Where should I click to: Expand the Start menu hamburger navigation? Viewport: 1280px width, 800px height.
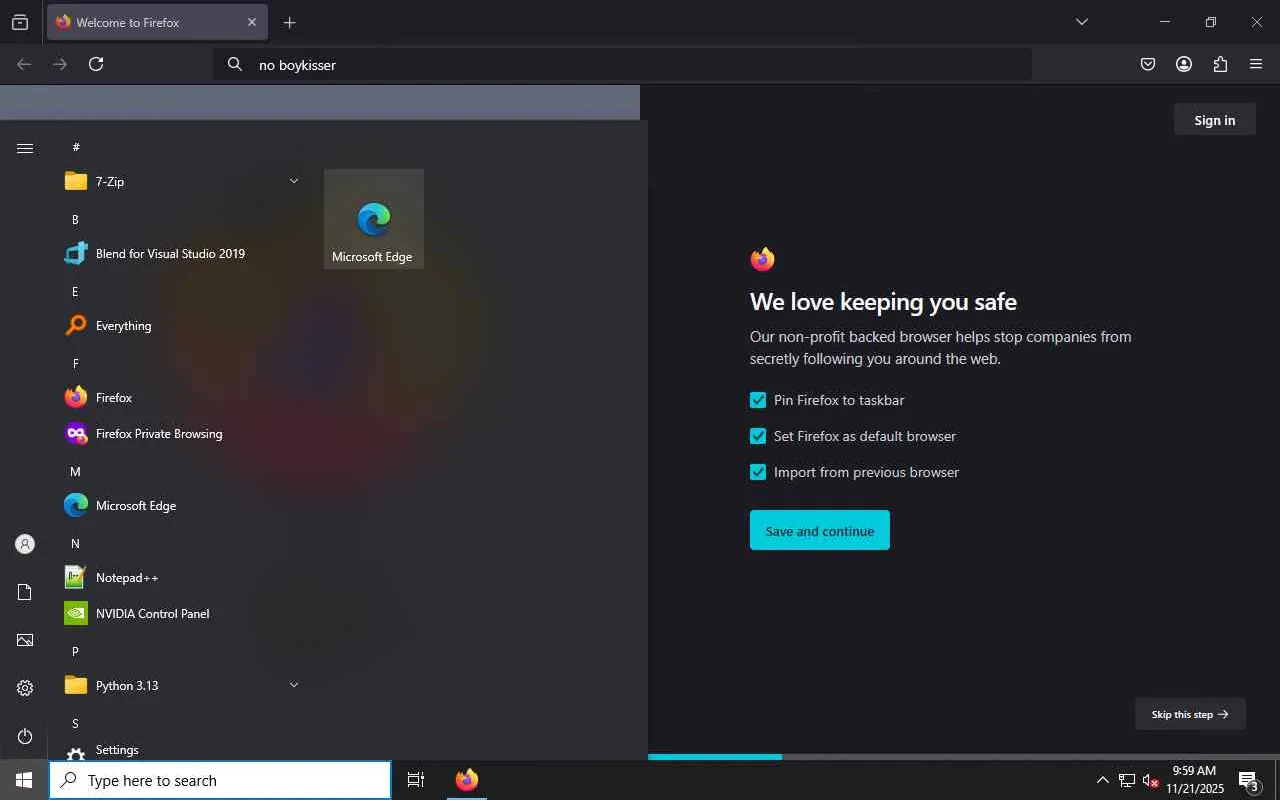[x=25, y=148]
